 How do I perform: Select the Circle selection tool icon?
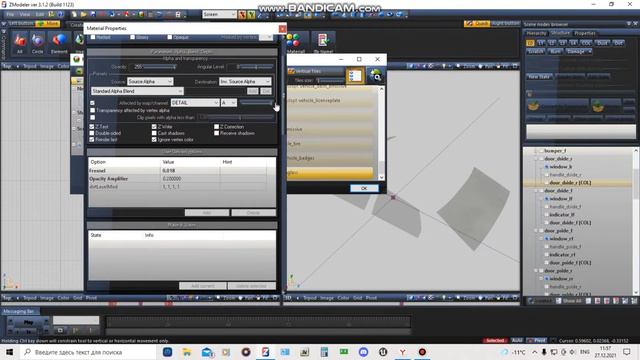pyautogui.click(x=37, y=41)
